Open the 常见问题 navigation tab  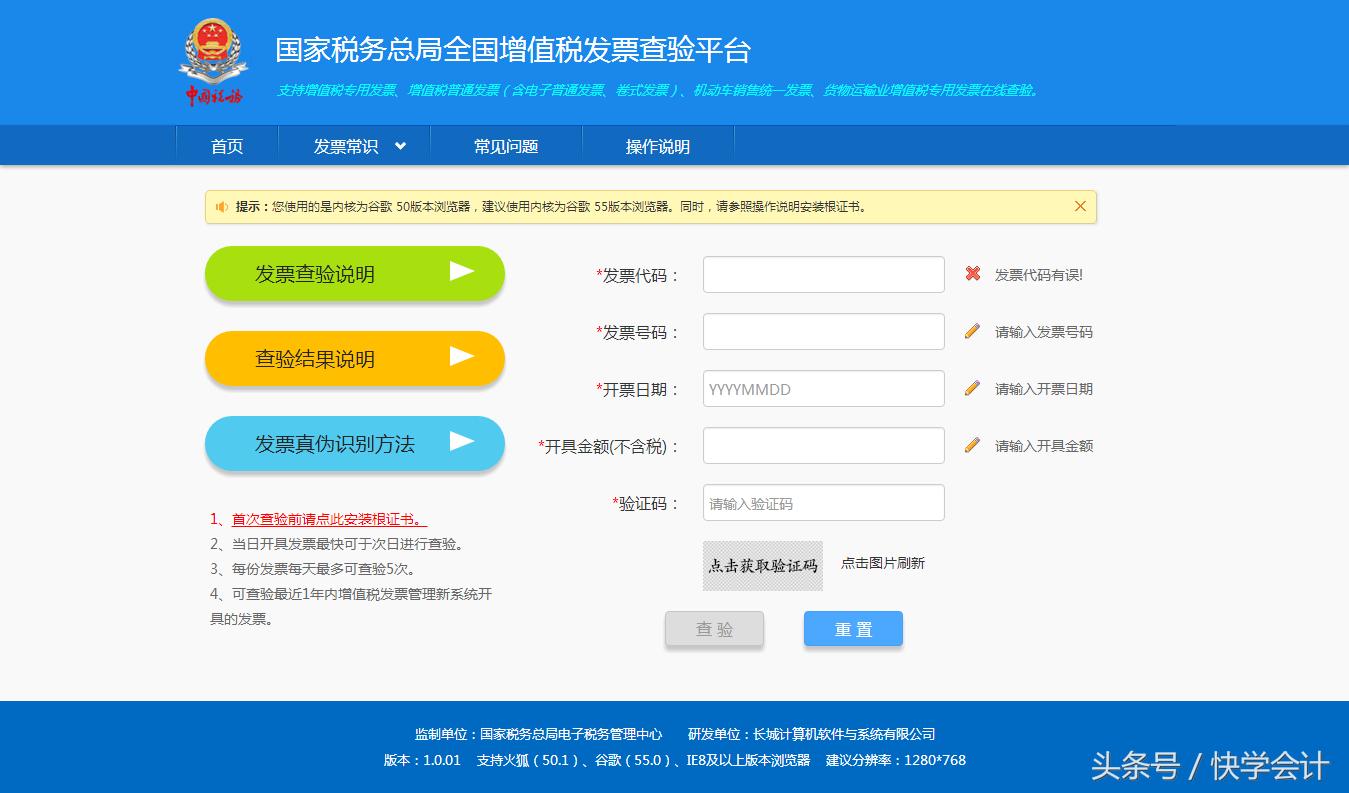point(505,145)
